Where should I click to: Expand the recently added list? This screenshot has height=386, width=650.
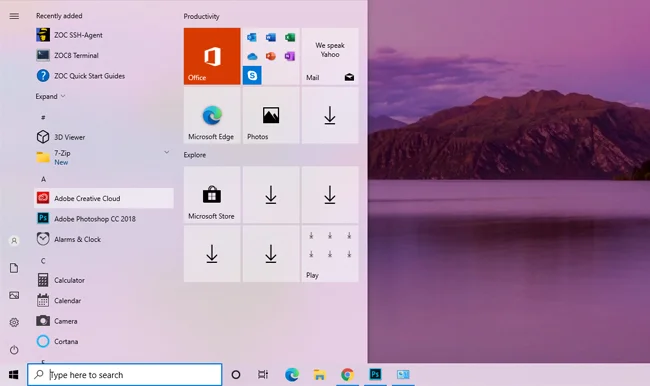click(50, 96)
